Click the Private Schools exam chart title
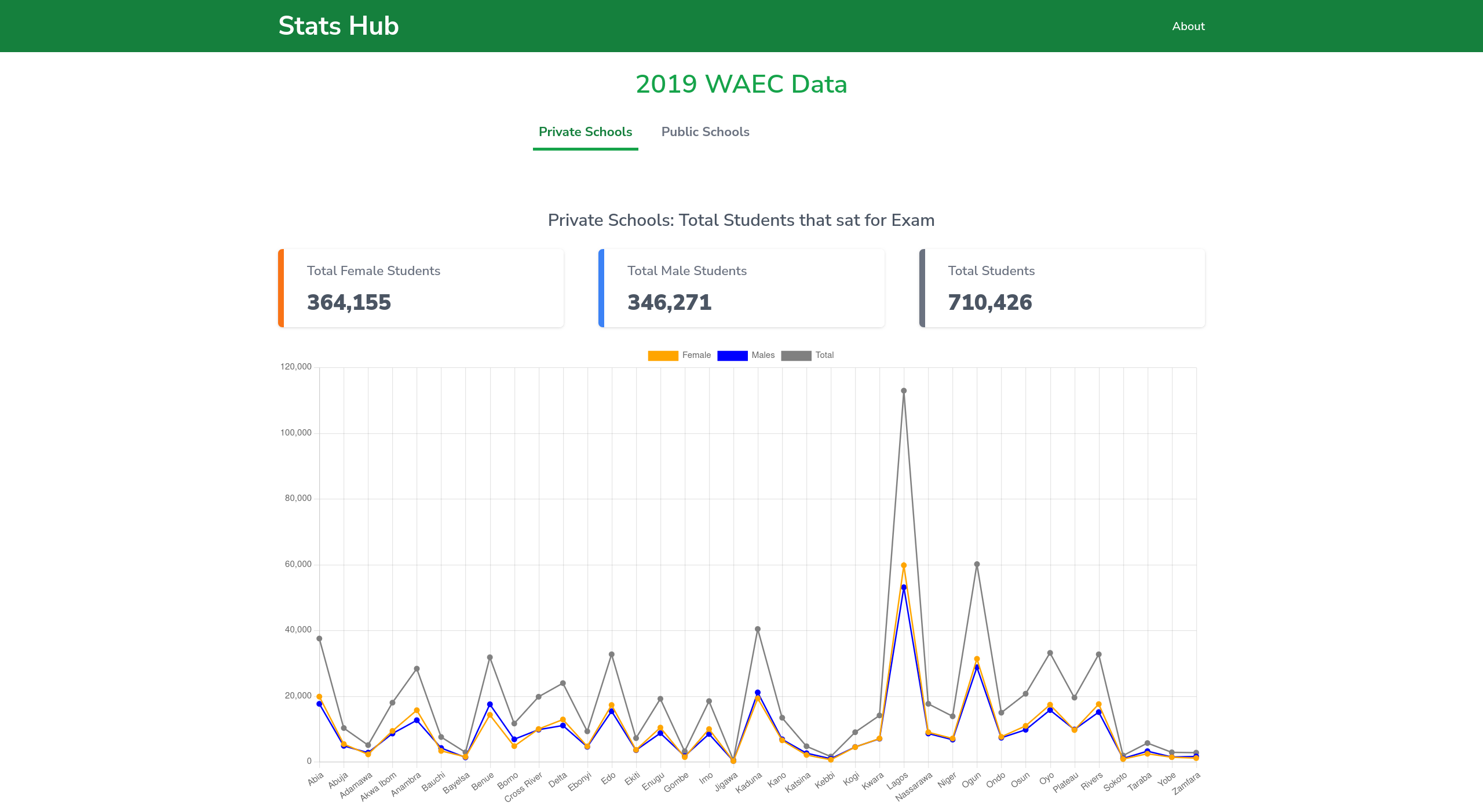 point(741,220)
